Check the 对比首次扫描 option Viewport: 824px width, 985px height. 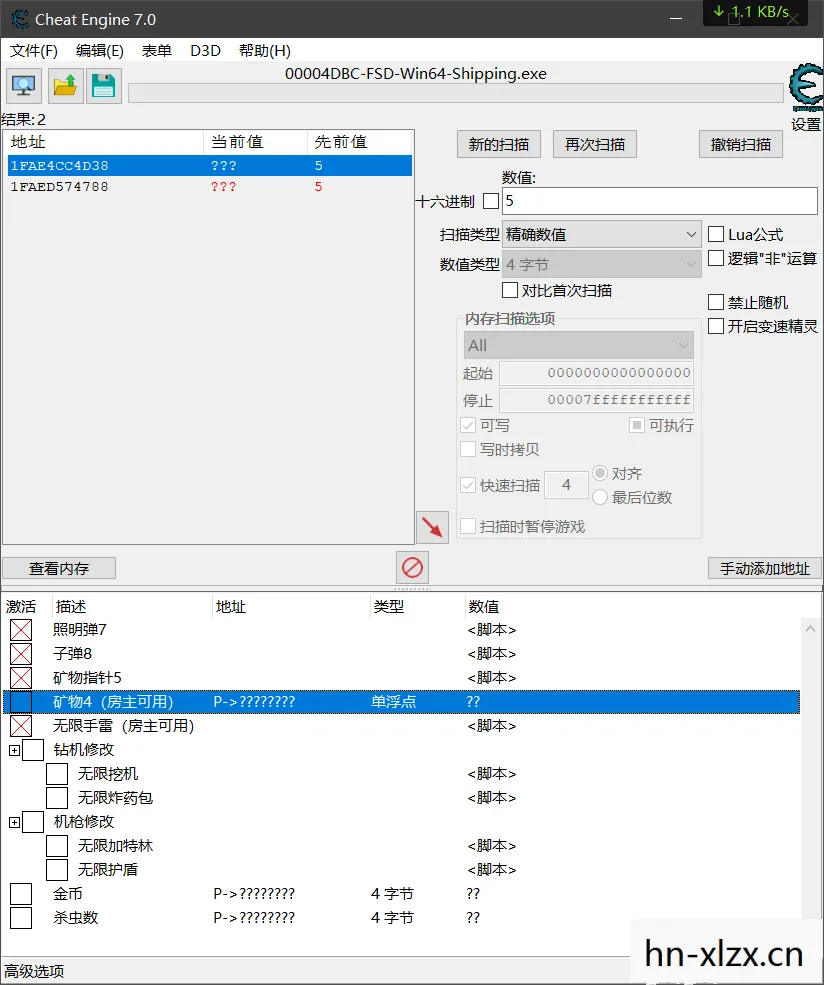pyautogui.click(x=510, y=290)
